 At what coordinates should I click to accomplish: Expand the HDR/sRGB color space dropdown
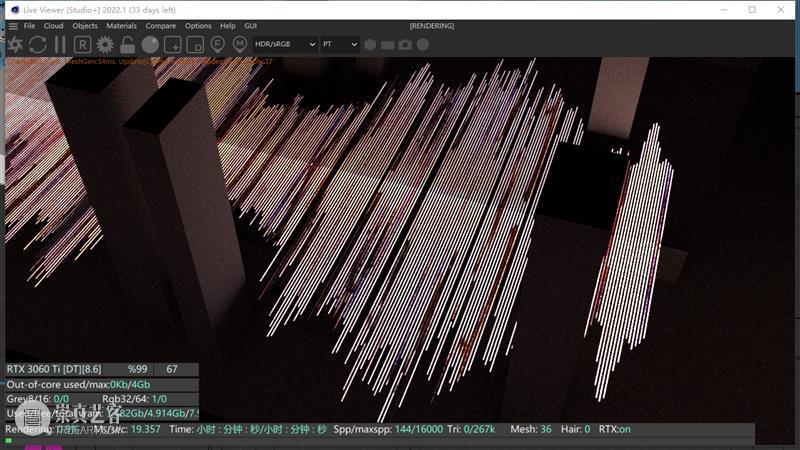285,45
